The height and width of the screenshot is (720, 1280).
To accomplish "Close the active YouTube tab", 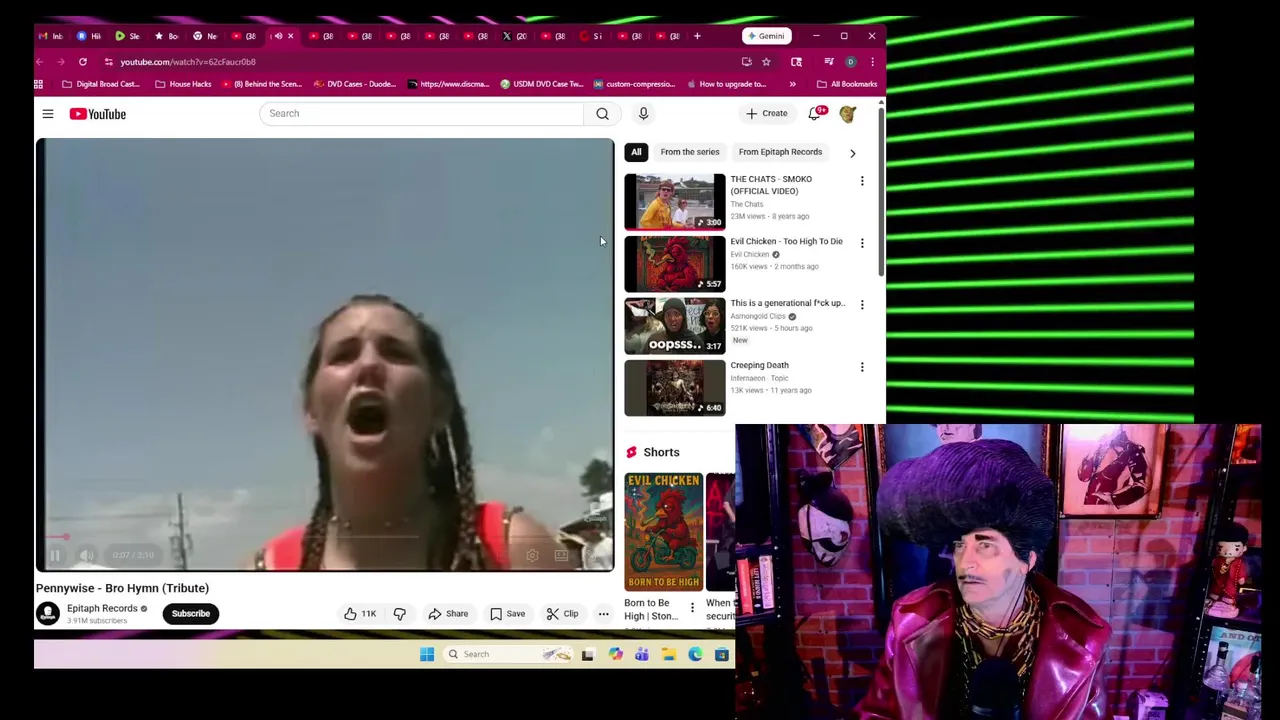I will 290,36.
